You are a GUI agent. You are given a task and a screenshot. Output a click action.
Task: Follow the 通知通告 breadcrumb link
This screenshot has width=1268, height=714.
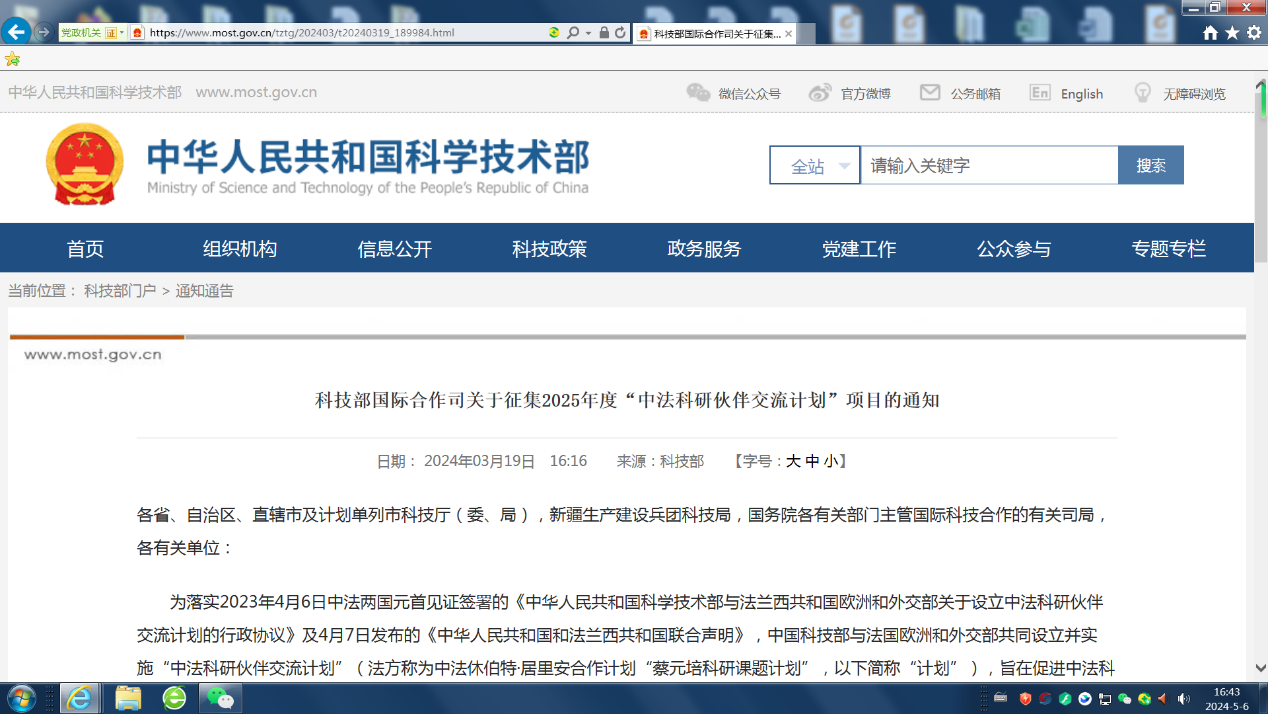204,291
